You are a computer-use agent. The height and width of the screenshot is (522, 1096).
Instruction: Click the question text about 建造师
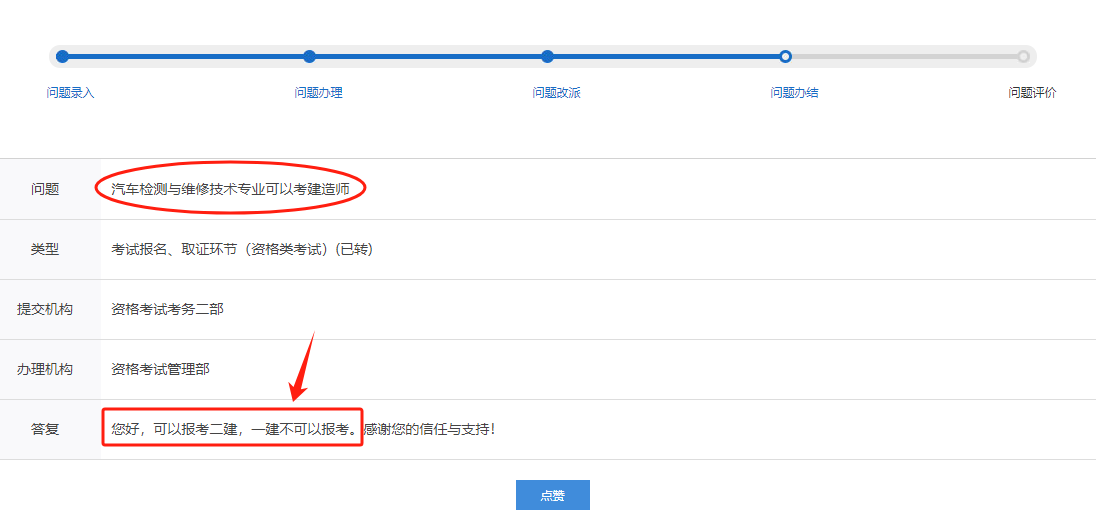click(230, 189)
